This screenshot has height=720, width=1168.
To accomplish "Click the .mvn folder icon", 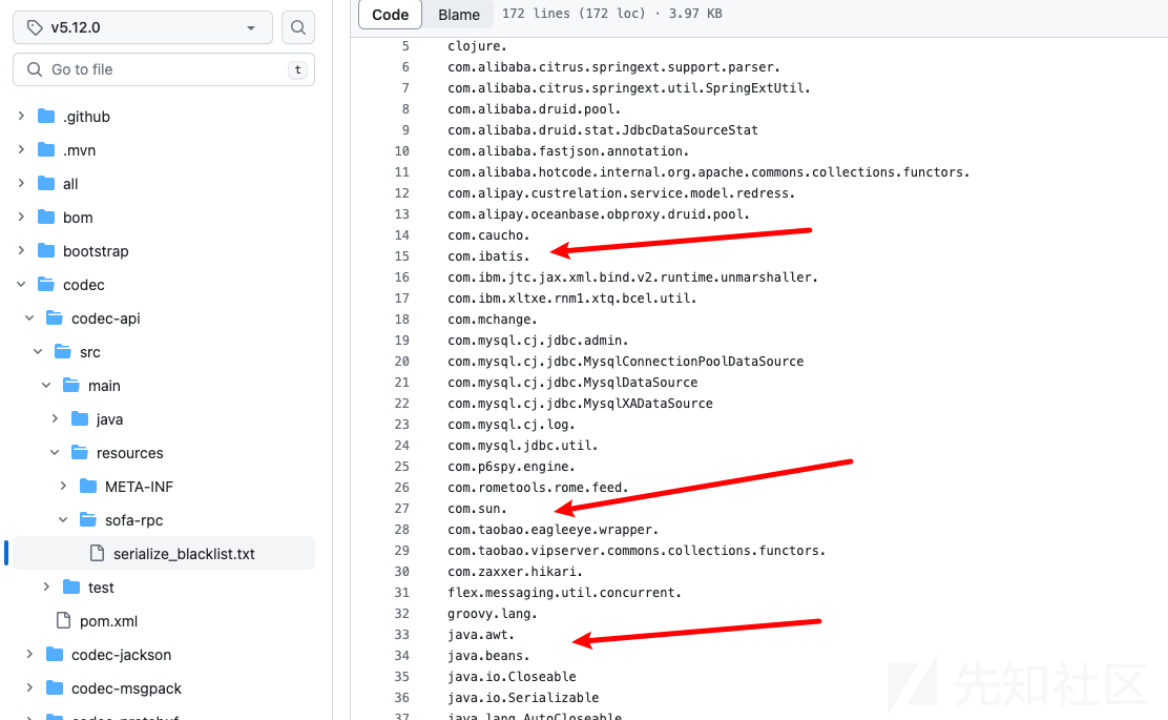I will coord(46,150).
